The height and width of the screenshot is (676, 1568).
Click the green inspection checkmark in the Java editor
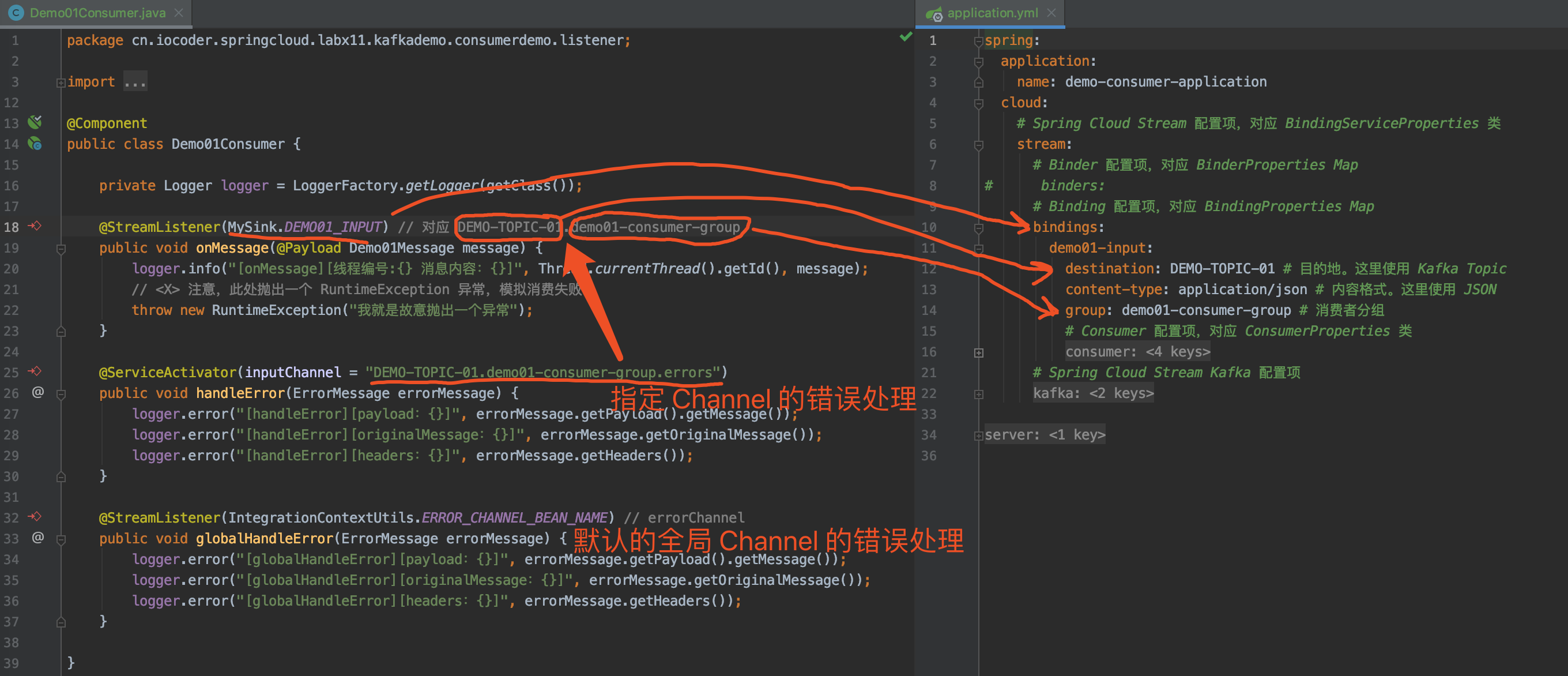(906, 37)
